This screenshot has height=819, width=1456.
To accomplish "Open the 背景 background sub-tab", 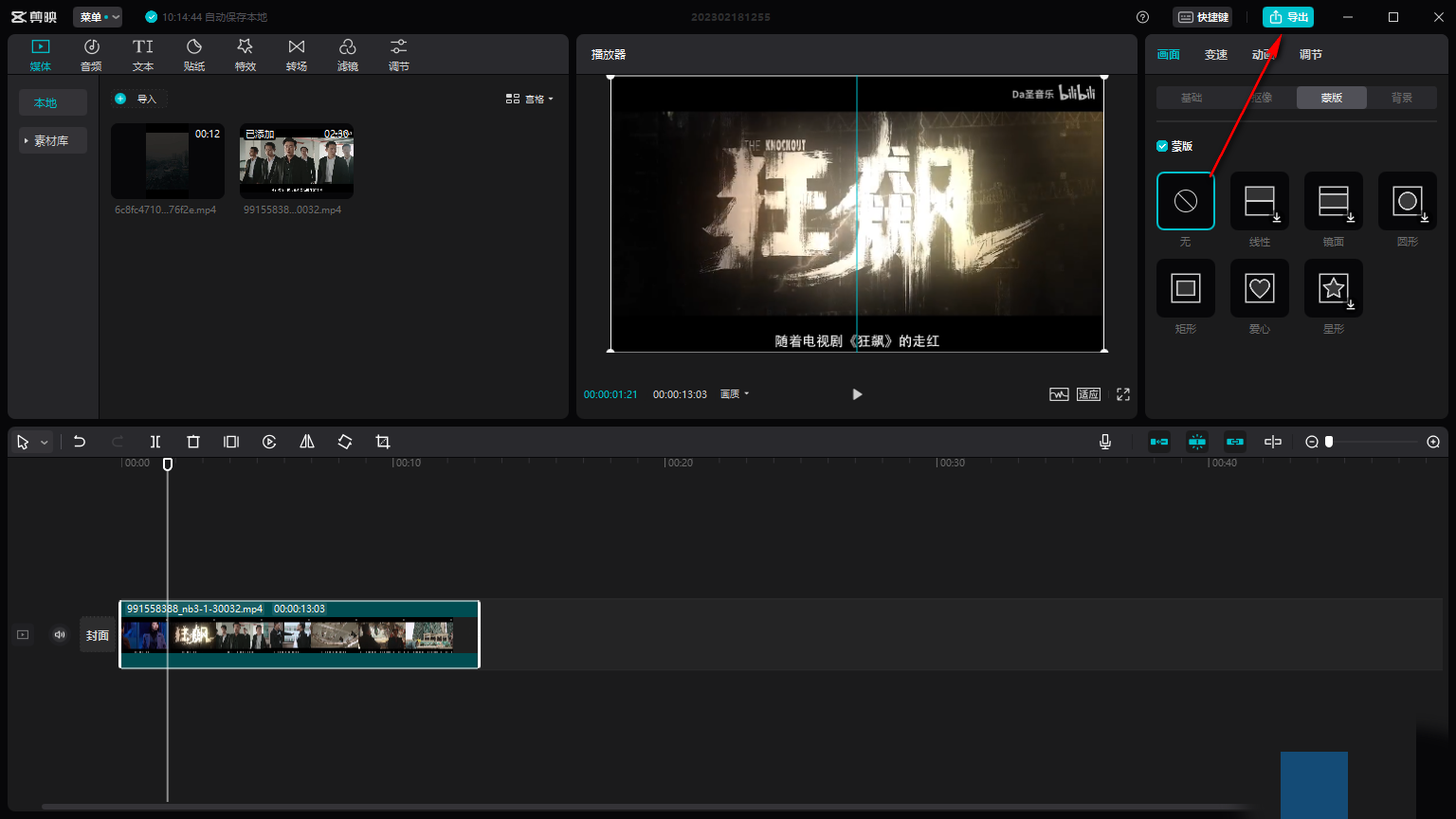I will (x=1402, y=98).
